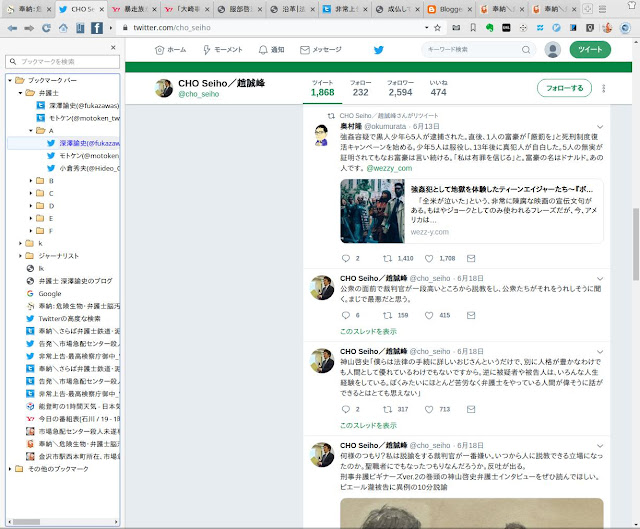Select the Twitterの高度な検索 bookmark

pyautogui.click(x=69, y=319)
